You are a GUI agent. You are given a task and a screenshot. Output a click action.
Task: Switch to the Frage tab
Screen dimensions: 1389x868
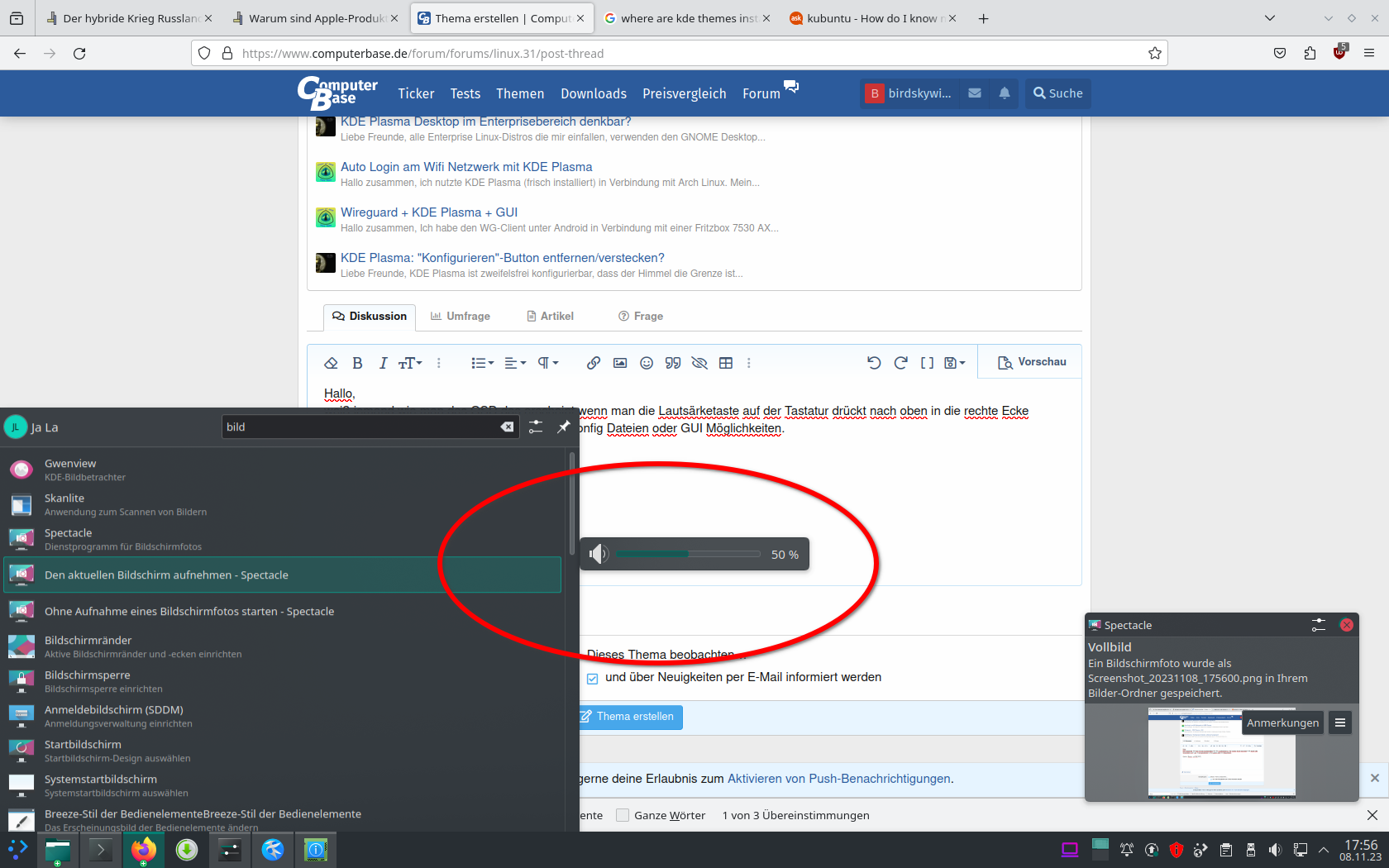click(x=641, y=316)
